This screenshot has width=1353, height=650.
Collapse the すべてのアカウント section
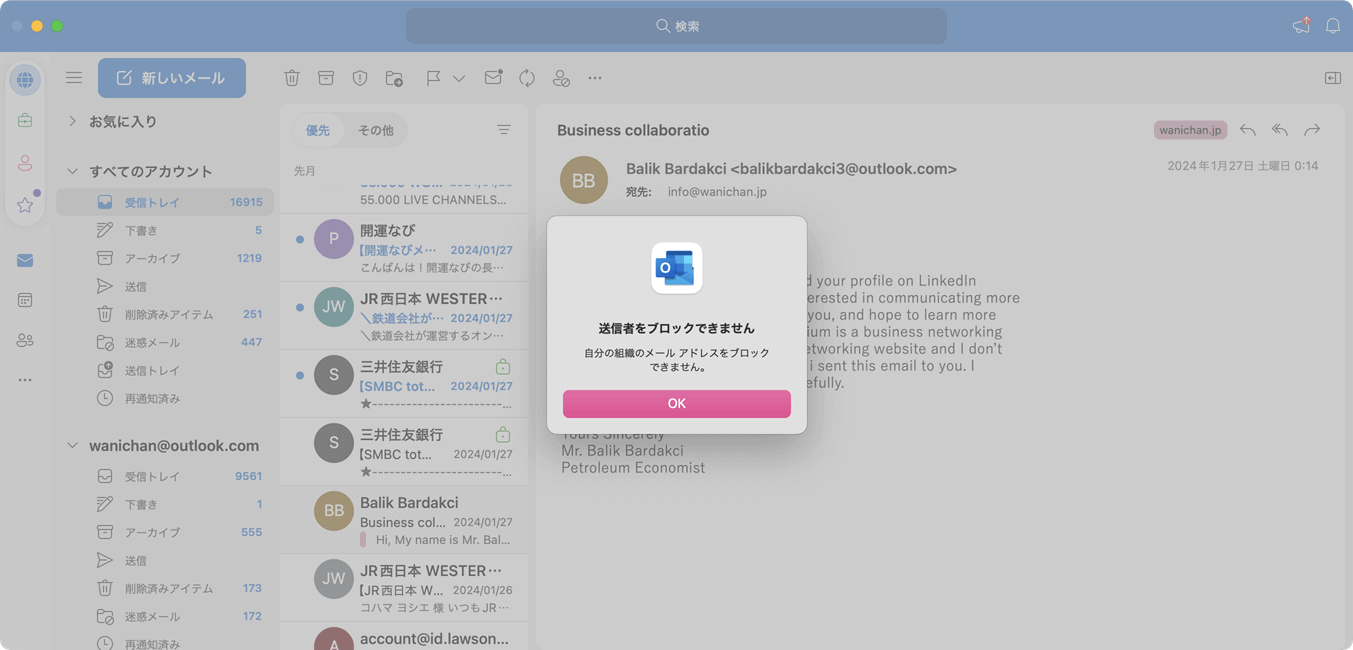coord(71,171)
